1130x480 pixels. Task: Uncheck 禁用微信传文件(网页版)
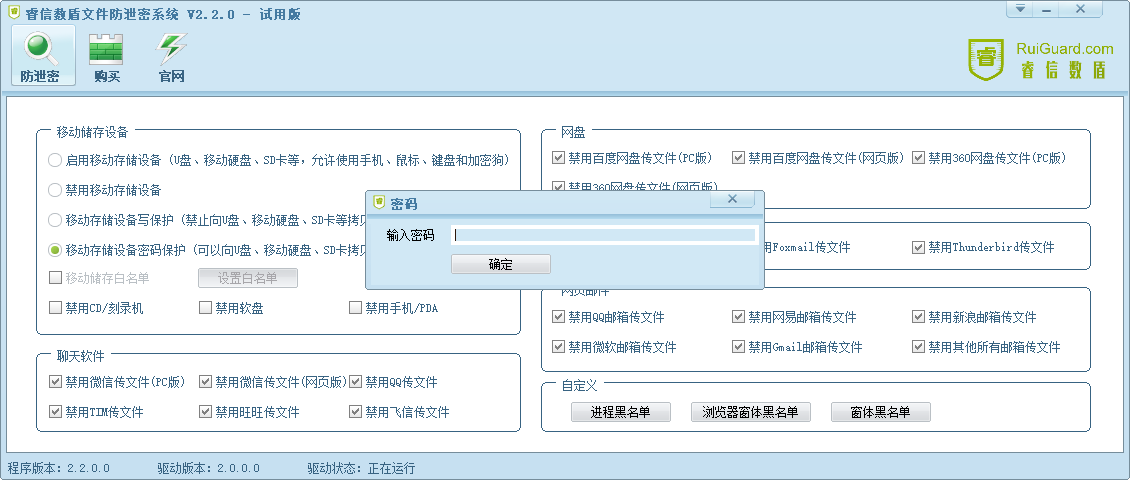tap(205, 382)
